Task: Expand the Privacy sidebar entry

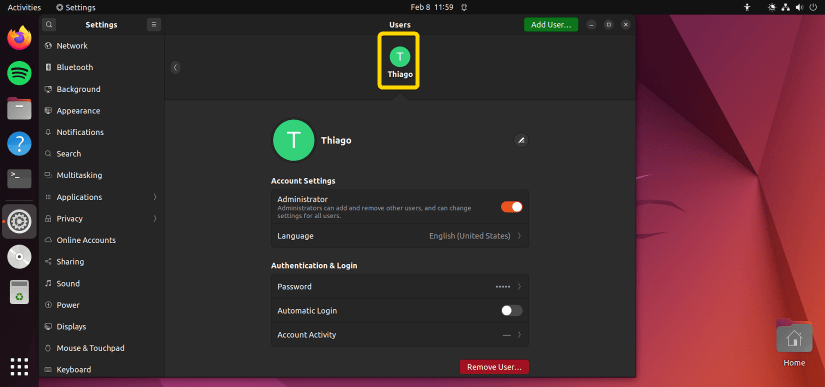Action: tap(102, 219)
